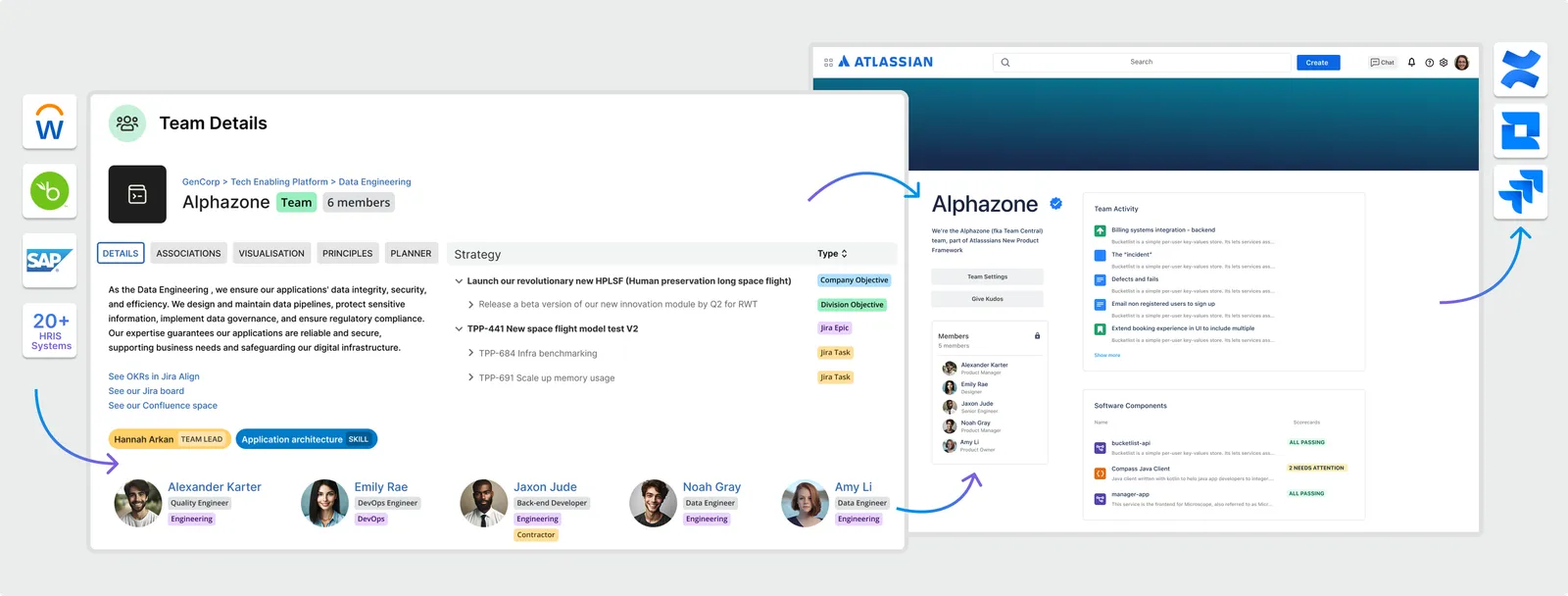Image resolution: width=1568 pixels, height=596 pixels.
Task: Click the Workday logo tile
Action: (x=49, y=123)
